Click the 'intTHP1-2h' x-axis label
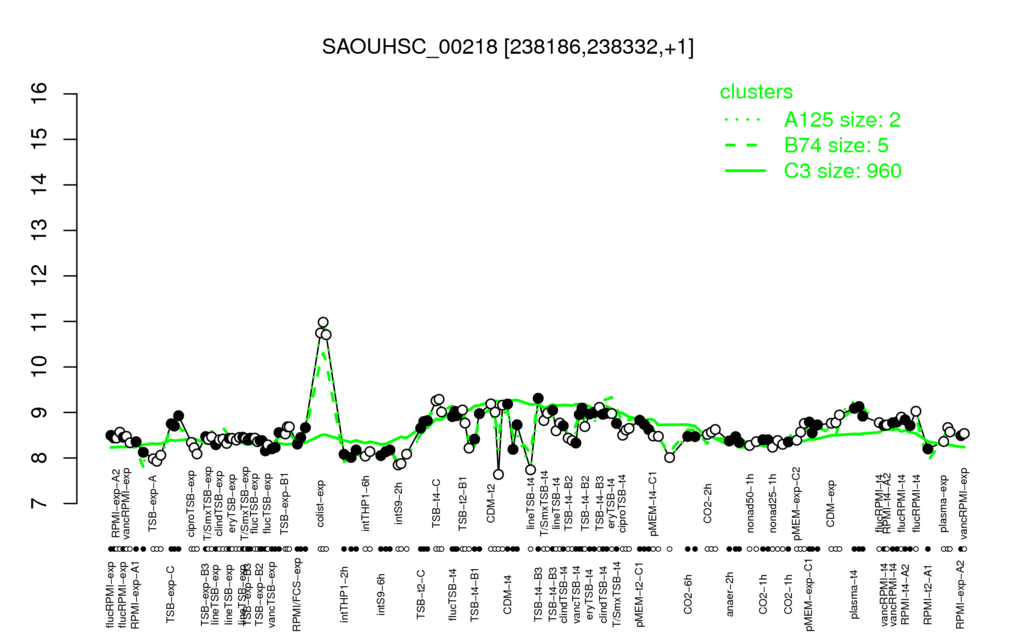Viewport: 1024px width, 640px height. click(x=344, y=594)
